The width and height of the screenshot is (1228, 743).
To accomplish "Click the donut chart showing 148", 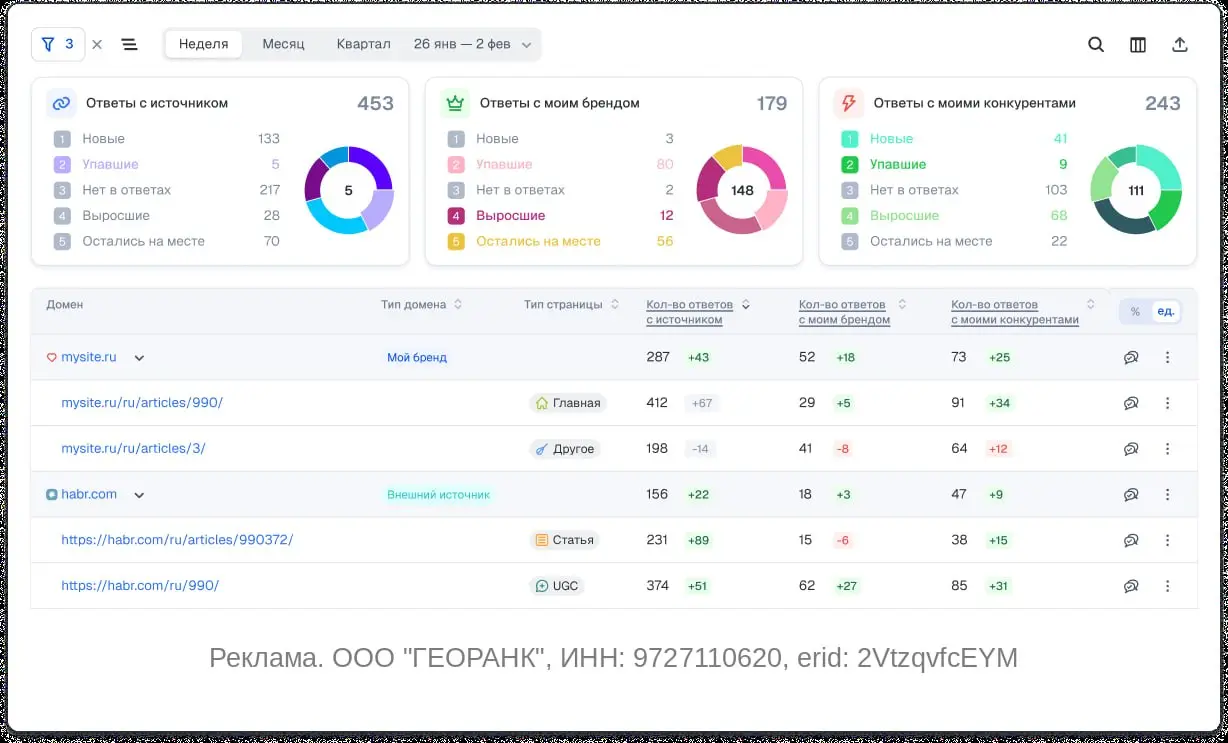I will tap(742, 190).
